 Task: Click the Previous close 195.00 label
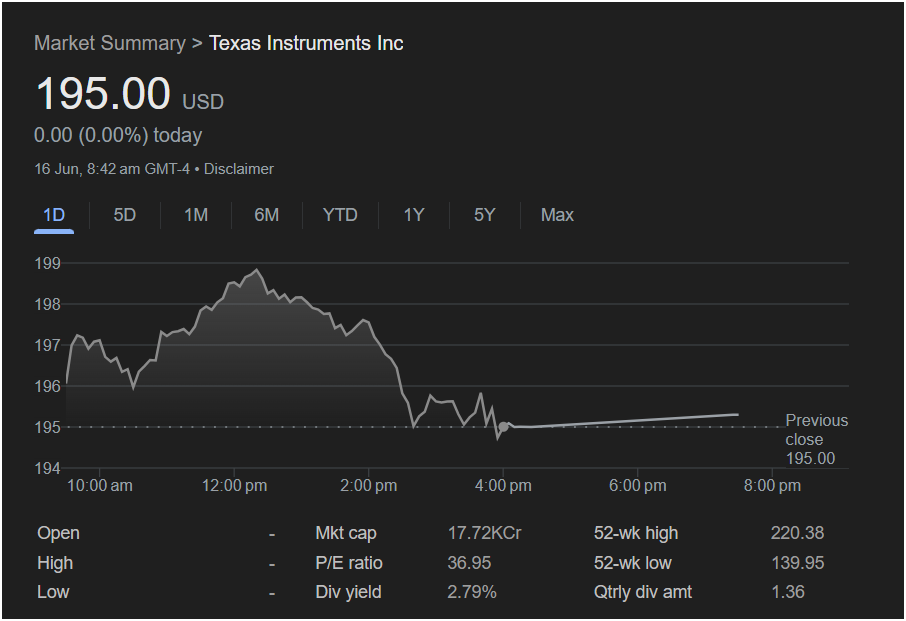point(816,439)
